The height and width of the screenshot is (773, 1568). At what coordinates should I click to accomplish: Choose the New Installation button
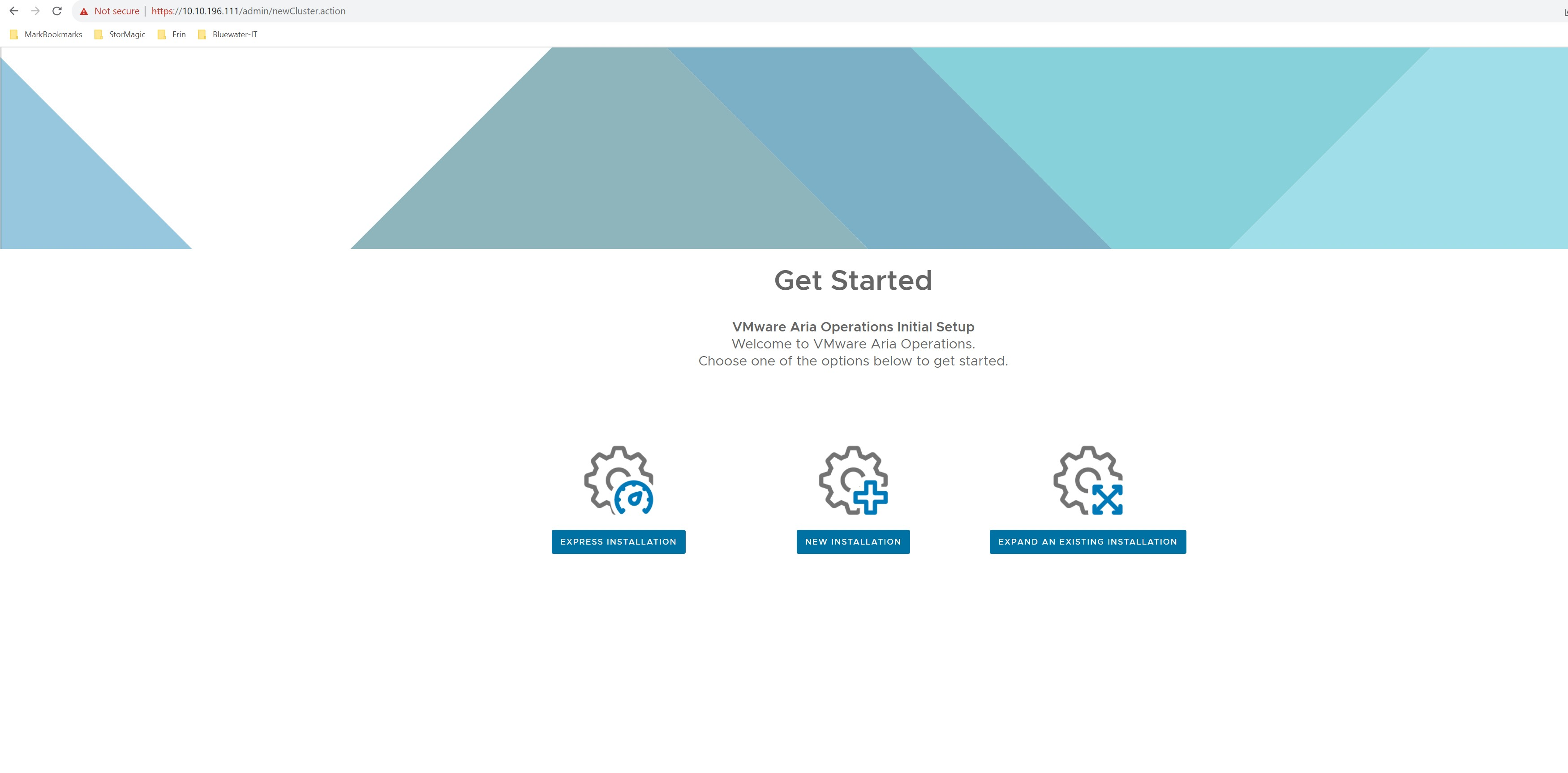click(x=853, y=542)
